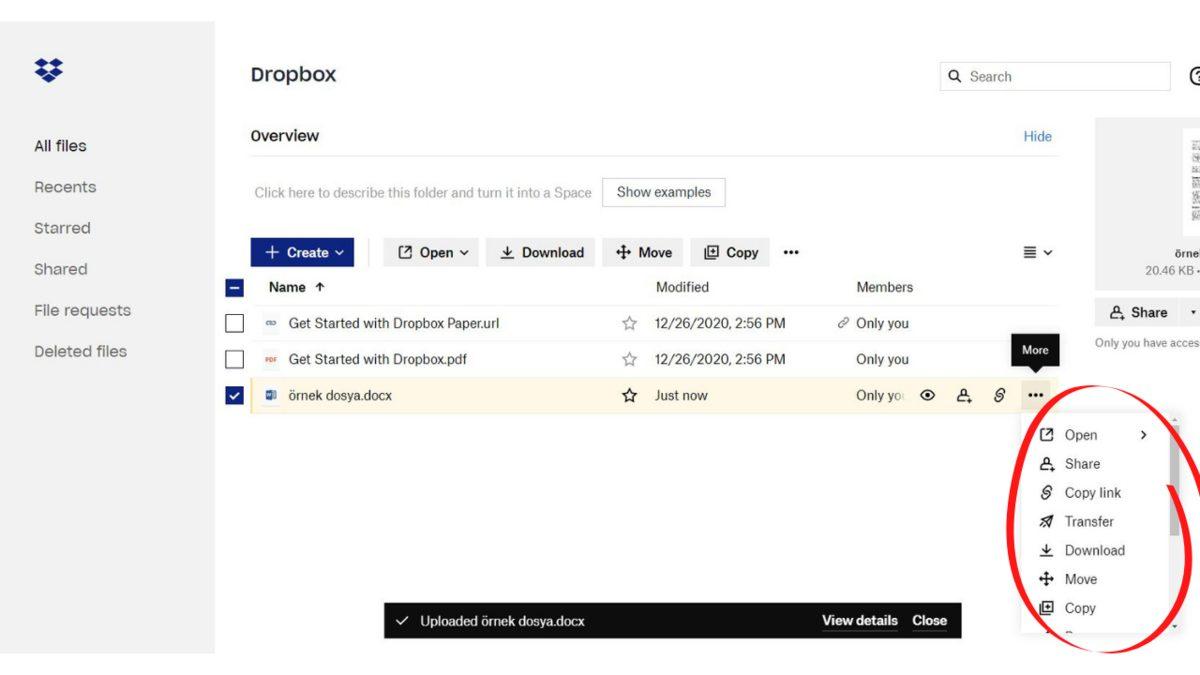Click the Hide link next to Overview
The height and width of the screenshot is (675, 1200).
point(1038,136)
